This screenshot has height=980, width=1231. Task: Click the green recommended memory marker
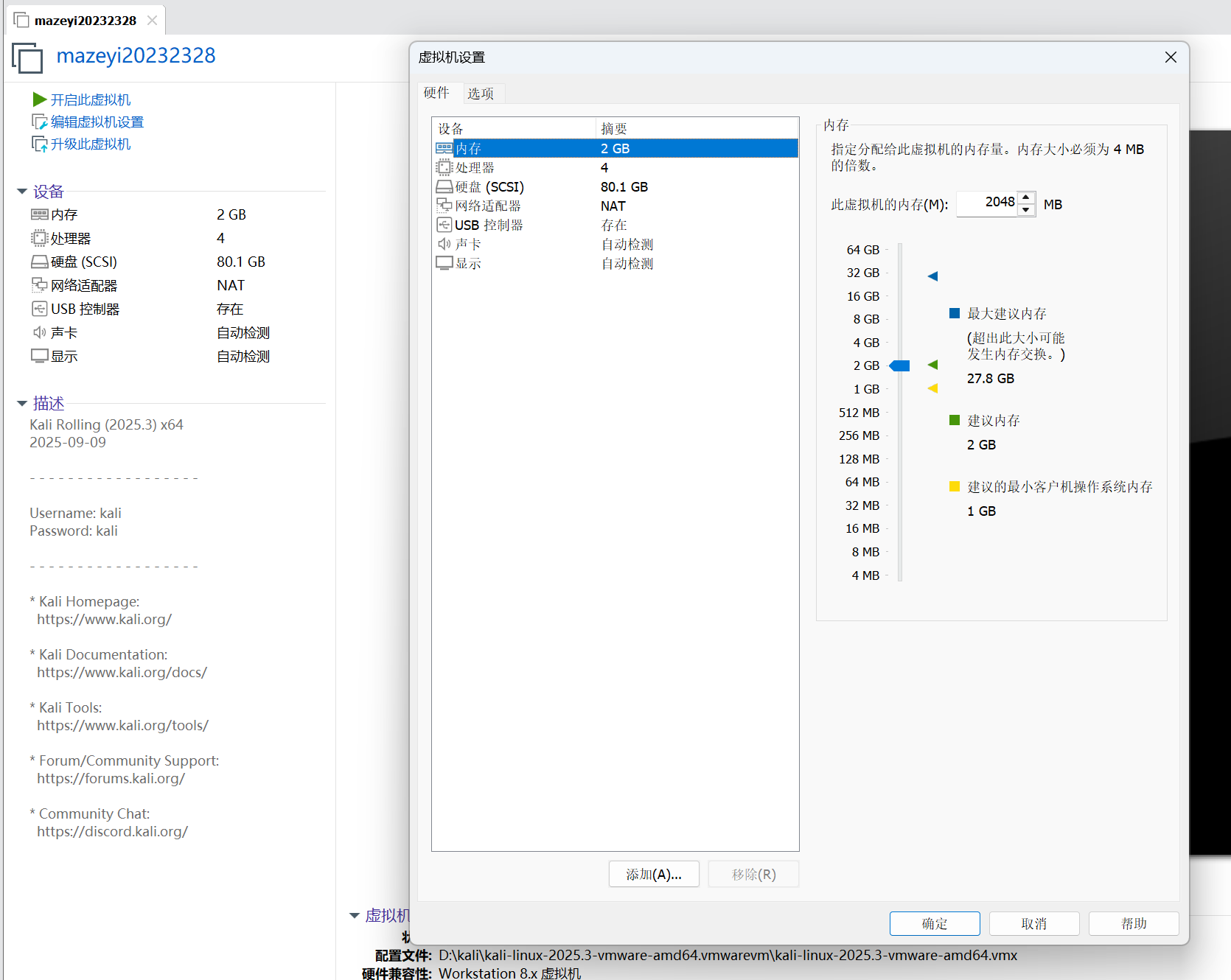tap(932, 365)
